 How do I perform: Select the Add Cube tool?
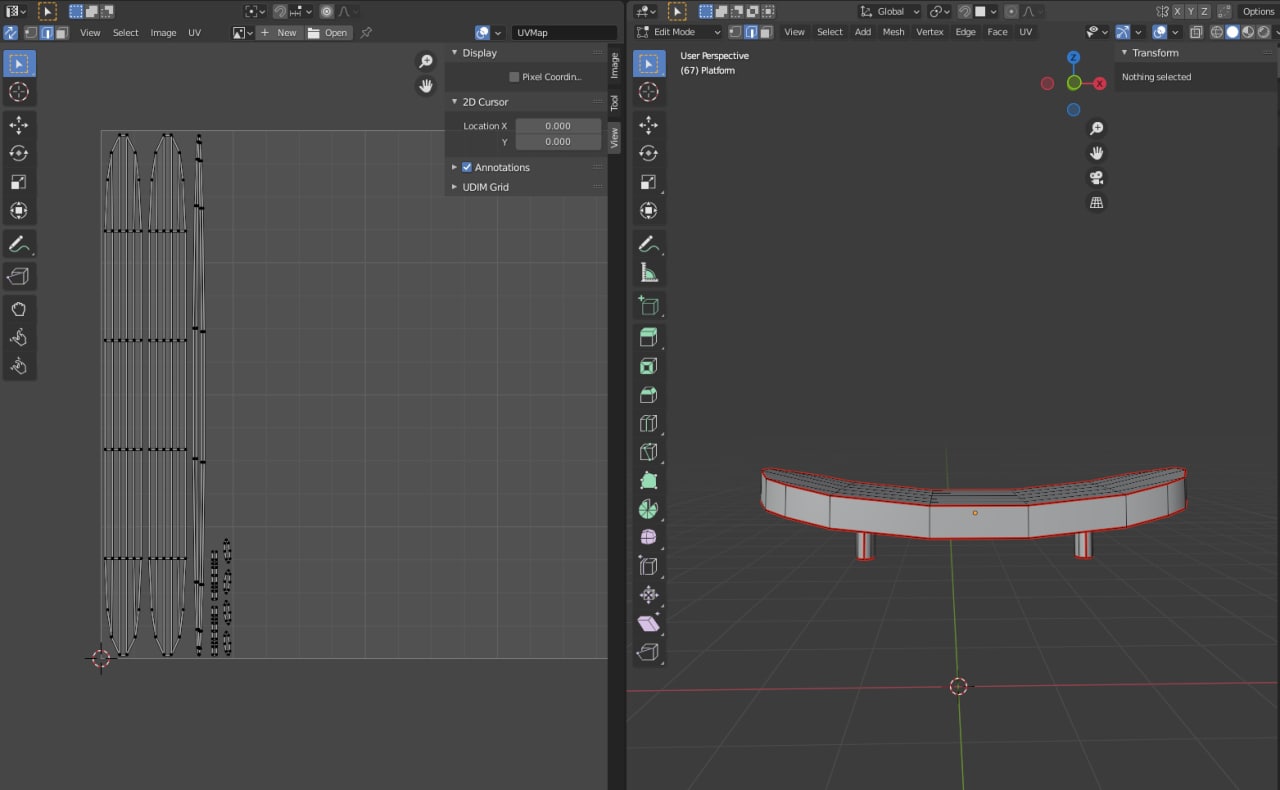[x=648, y=306]
